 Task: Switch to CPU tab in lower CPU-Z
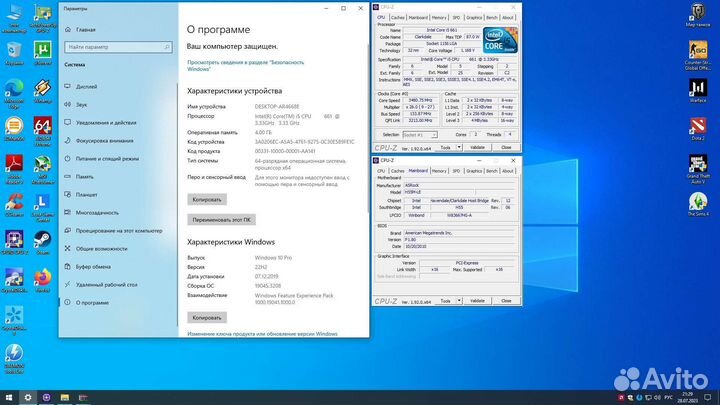[x=381, y=171]
